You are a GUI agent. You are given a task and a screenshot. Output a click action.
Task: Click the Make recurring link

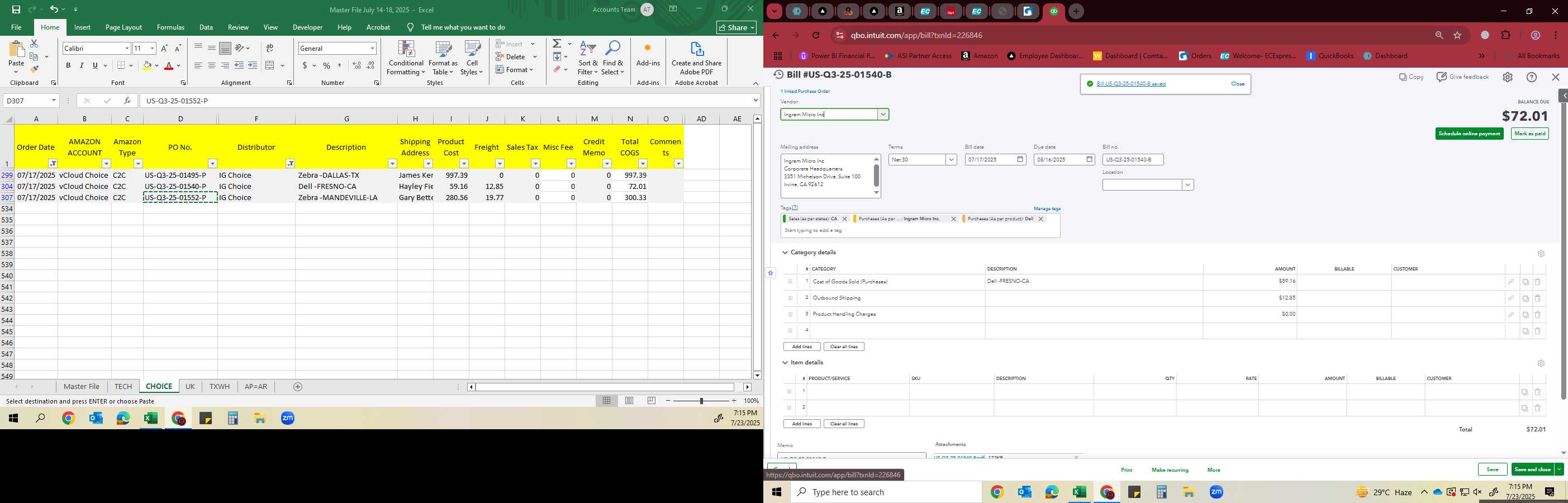coord(1170,470)
